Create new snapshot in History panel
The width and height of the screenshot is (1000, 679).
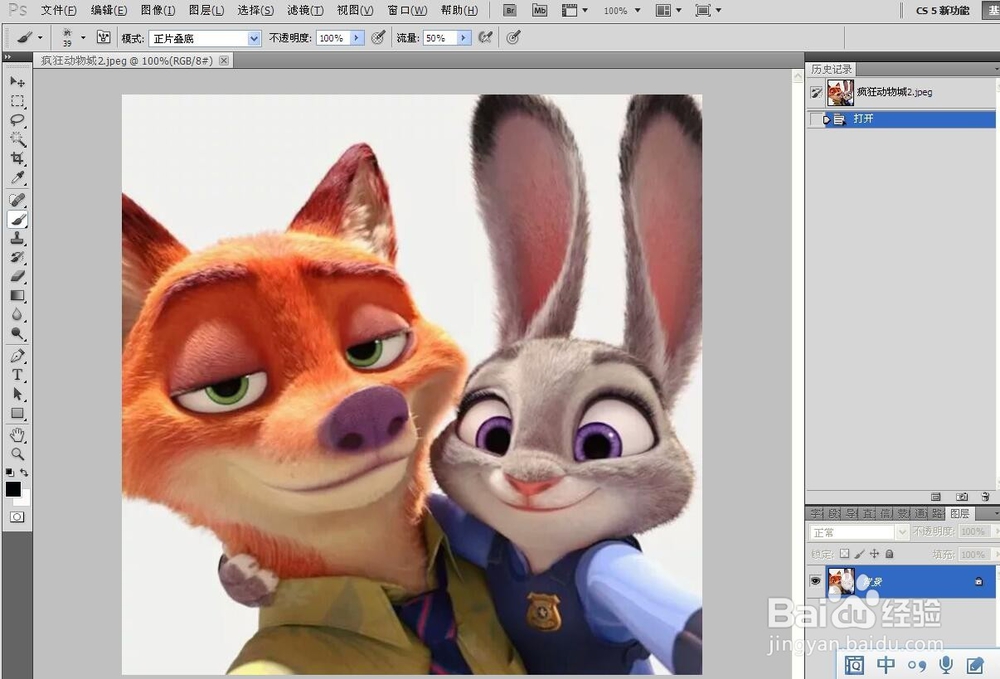pos(962,497)
